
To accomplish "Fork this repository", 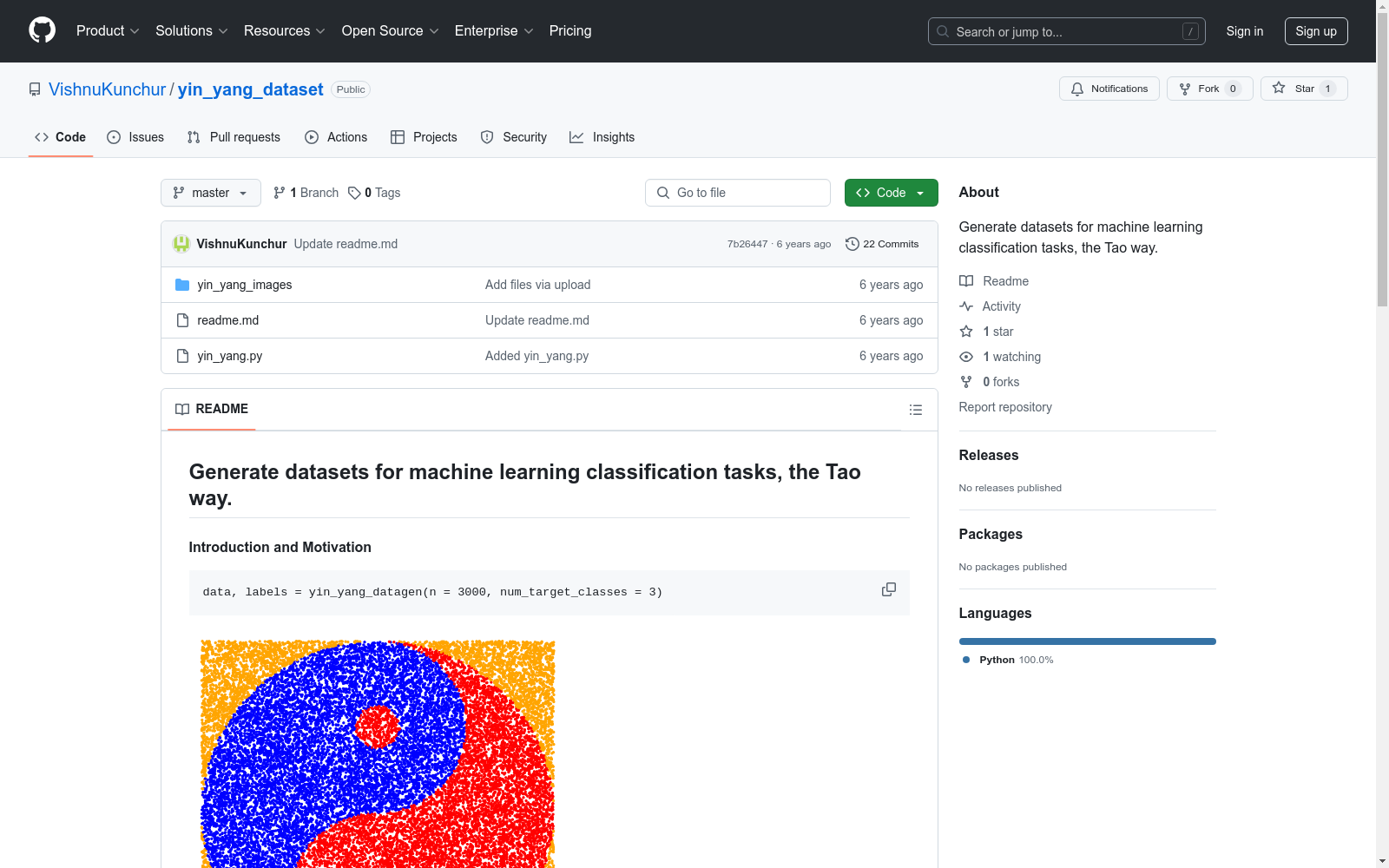I will coord(1209,89).
